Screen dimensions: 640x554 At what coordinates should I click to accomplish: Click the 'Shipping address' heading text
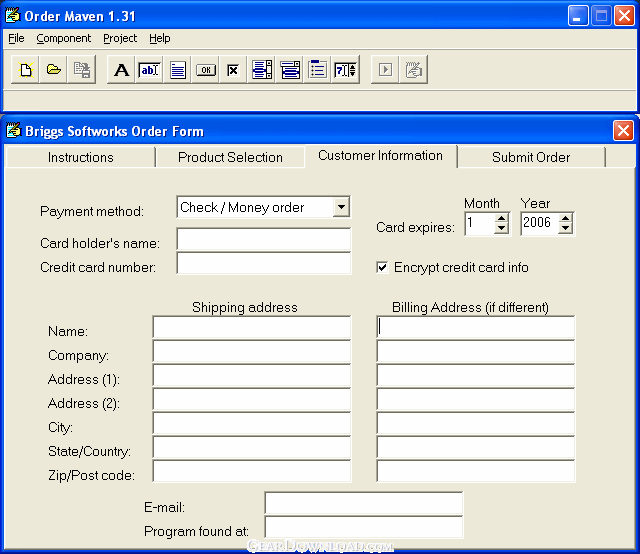[245, 307]
